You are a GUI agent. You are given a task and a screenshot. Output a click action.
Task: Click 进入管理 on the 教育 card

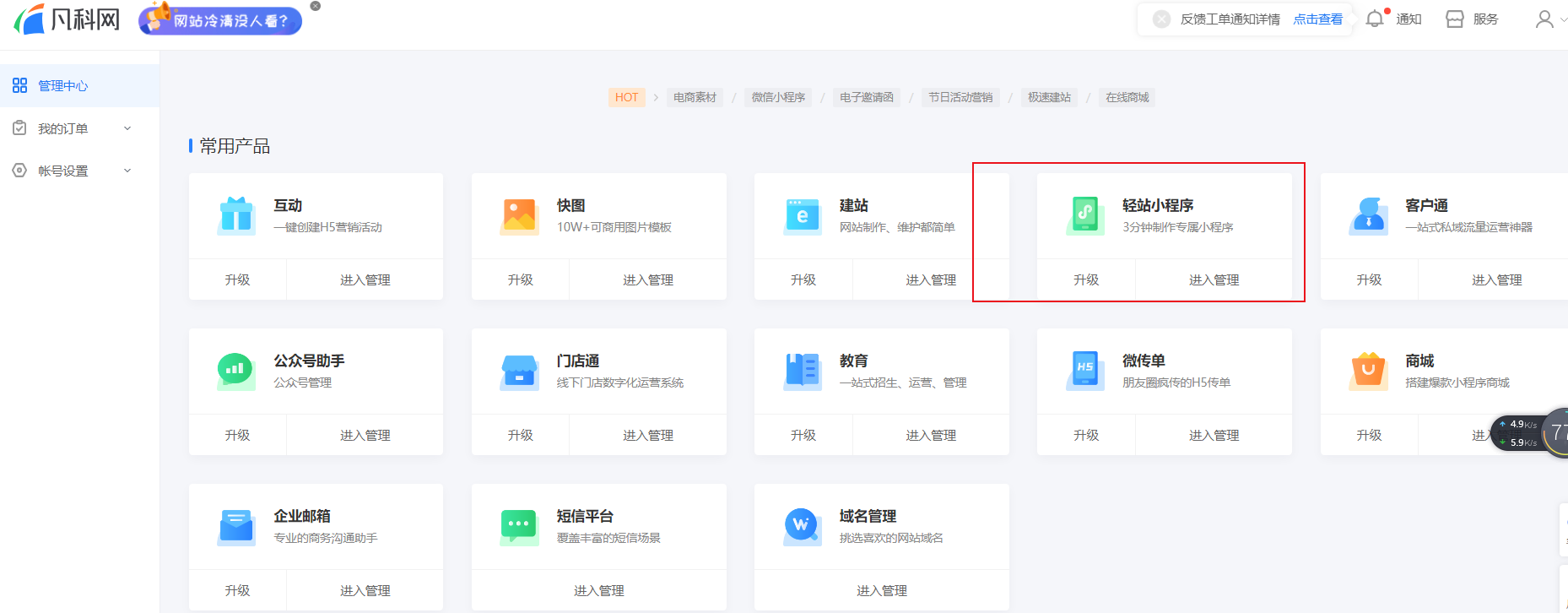[931, 435]
